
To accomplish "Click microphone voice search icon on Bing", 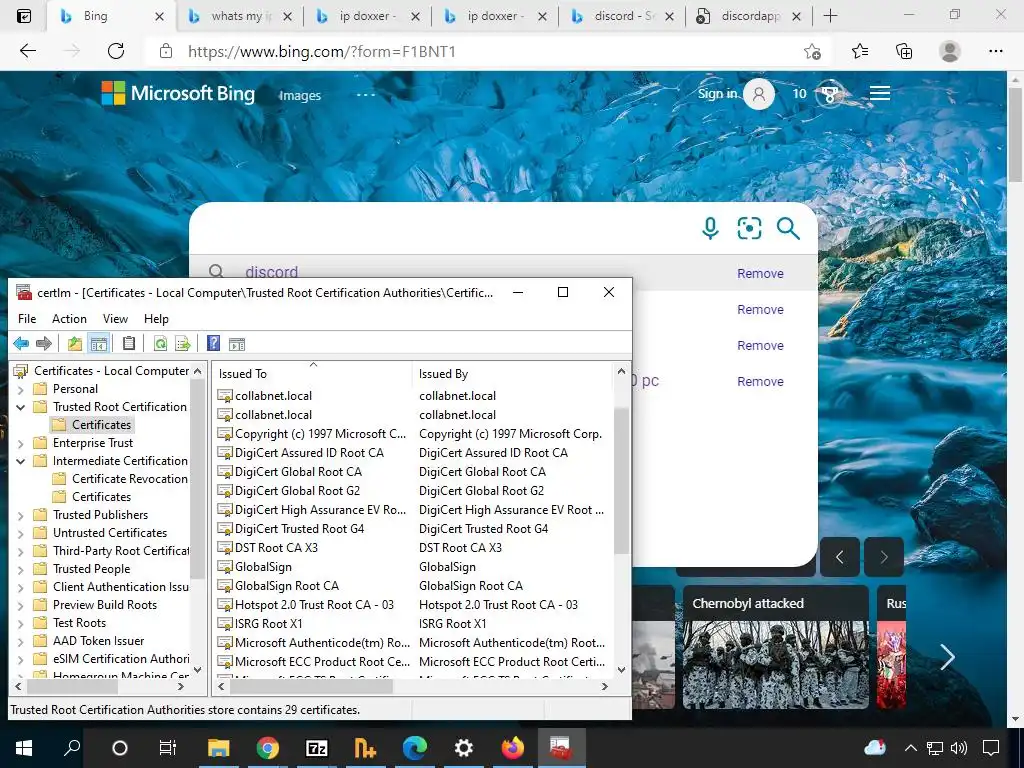I will point(710,229).
